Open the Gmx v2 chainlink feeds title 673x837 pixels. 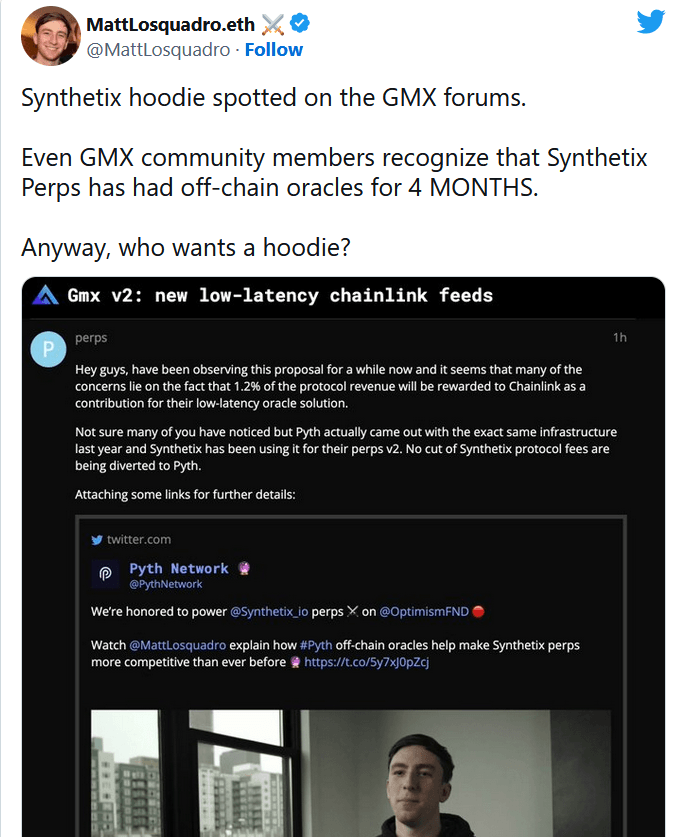(x=280, y=296)
